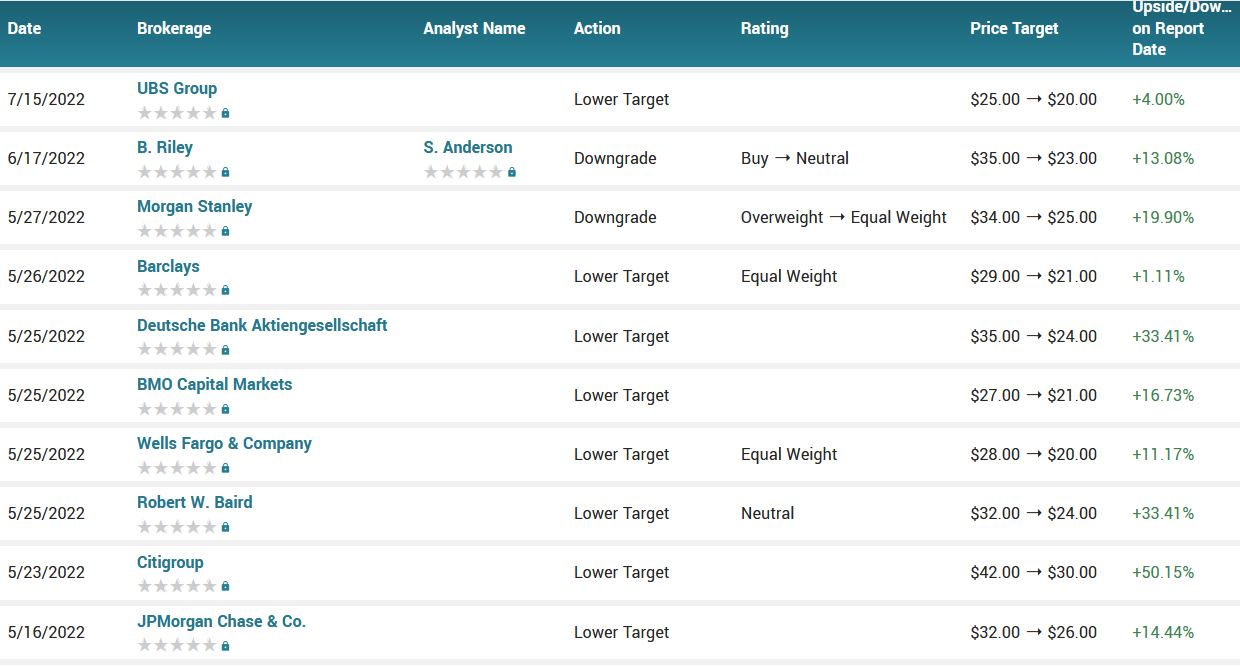Click Lower Target action in UBS Group row
Screen dimensions: 1240x666
[x=622, y=99]
